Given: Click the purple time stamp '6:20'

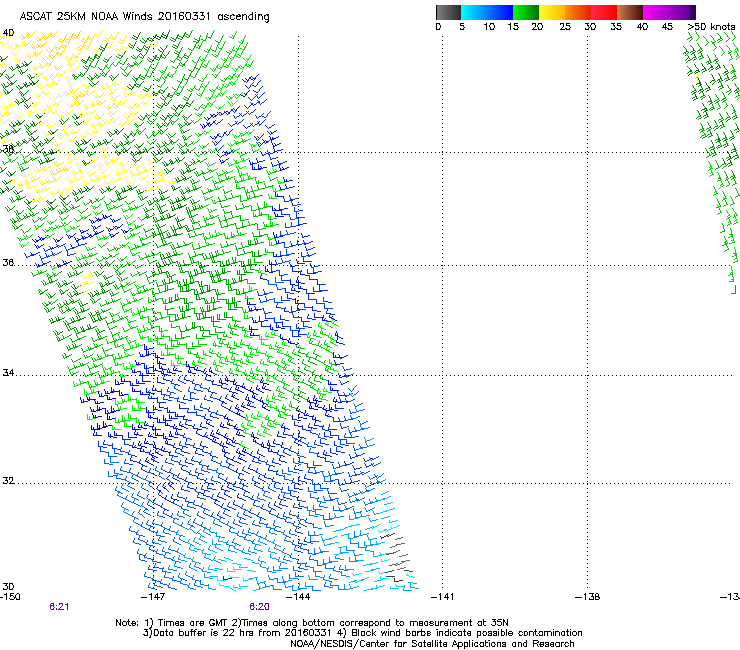Looking at the screenshot, I should 260,607.
